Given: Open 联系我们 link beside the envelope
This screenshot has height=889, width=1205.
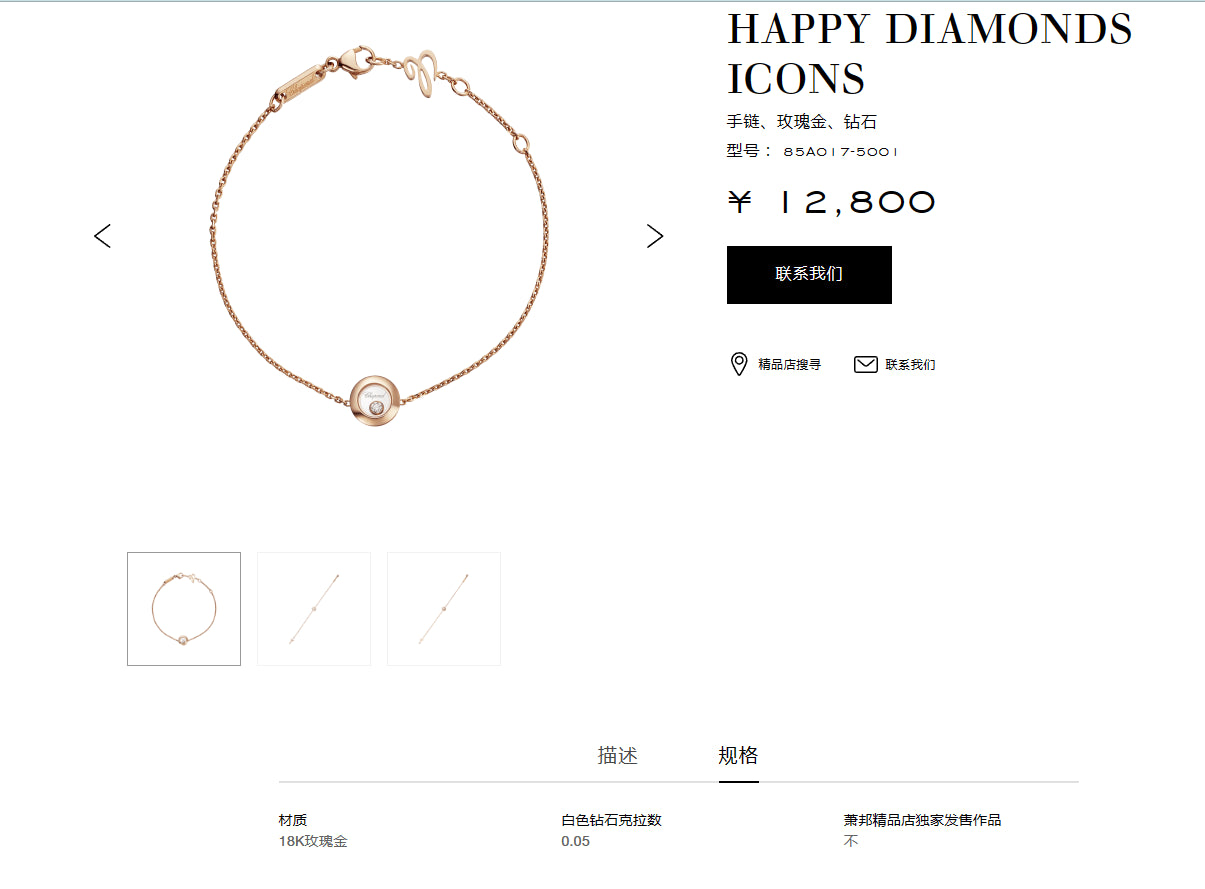Looking at the screenshot, I should (910, 365).
